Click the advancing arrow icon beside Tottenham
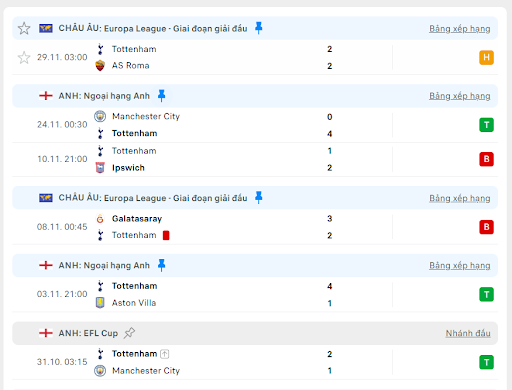Screen dimensions: 512x390 tap(165, 354)
